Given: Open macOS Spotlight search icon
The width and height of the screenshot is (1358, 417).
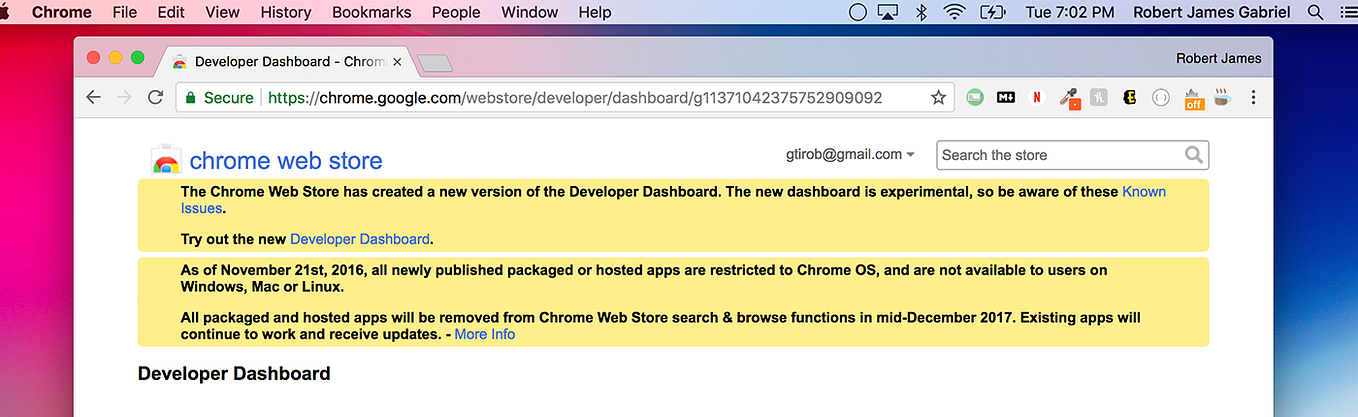Looking at the screenshot, I should click(x=1315, y=12).
